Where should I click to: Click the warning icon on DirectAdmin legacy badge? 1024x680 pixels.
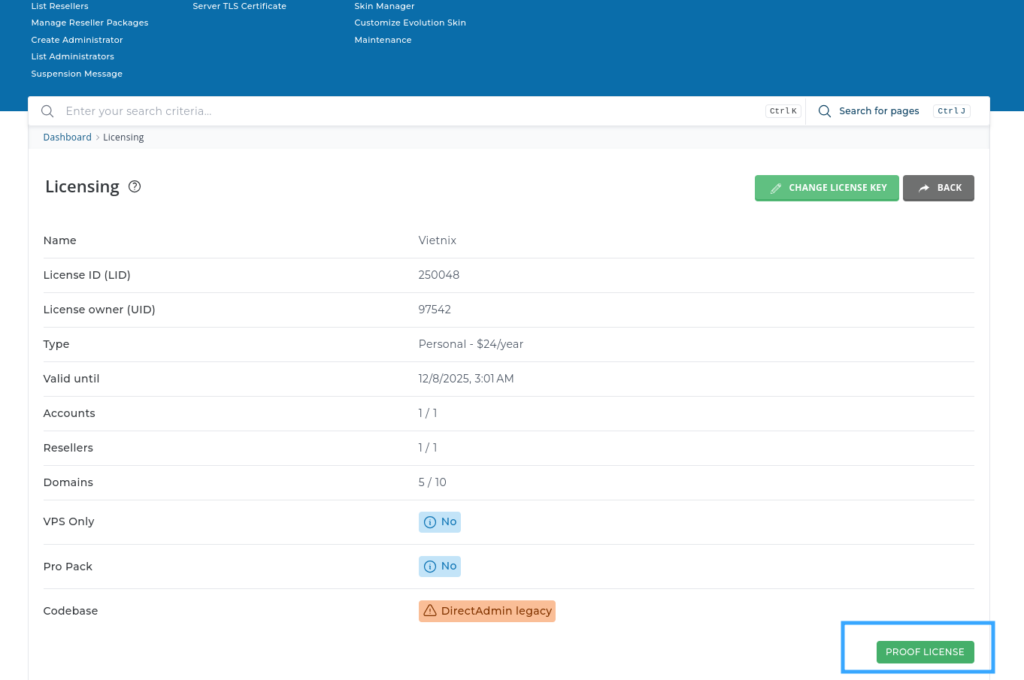[430, 610]
